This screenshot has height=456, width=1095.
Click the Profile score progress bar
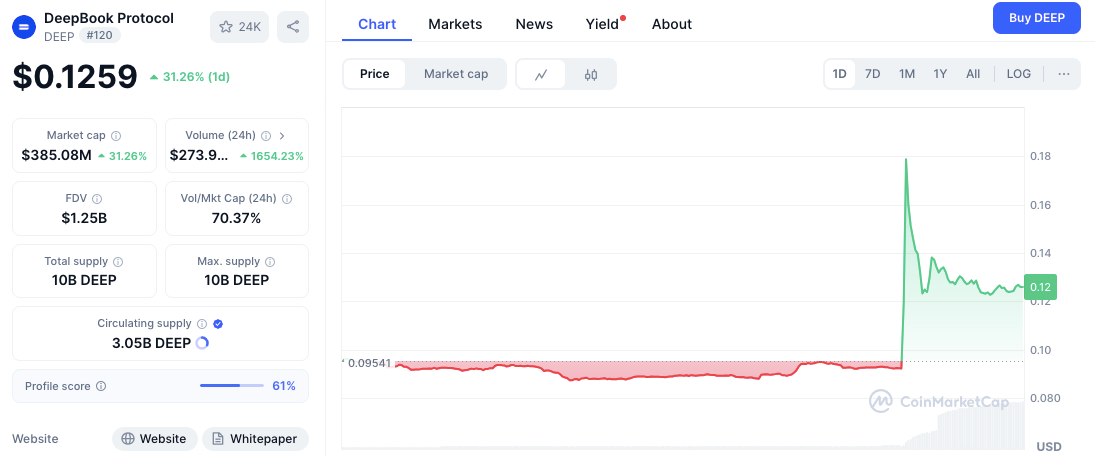pyautogui.click(x=232, y=385)
